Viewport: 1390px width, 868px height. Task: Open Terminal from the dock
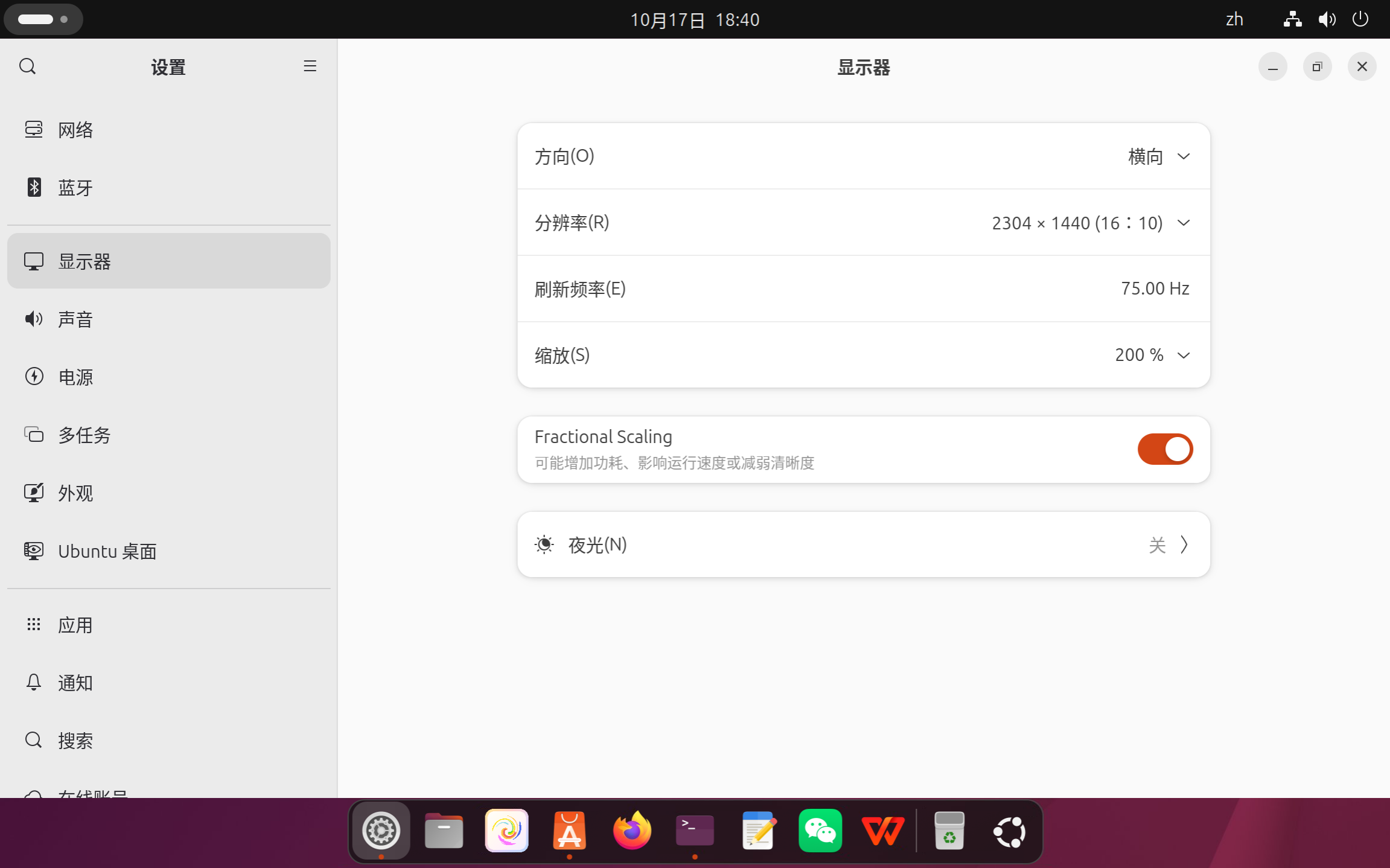point(695,831)
